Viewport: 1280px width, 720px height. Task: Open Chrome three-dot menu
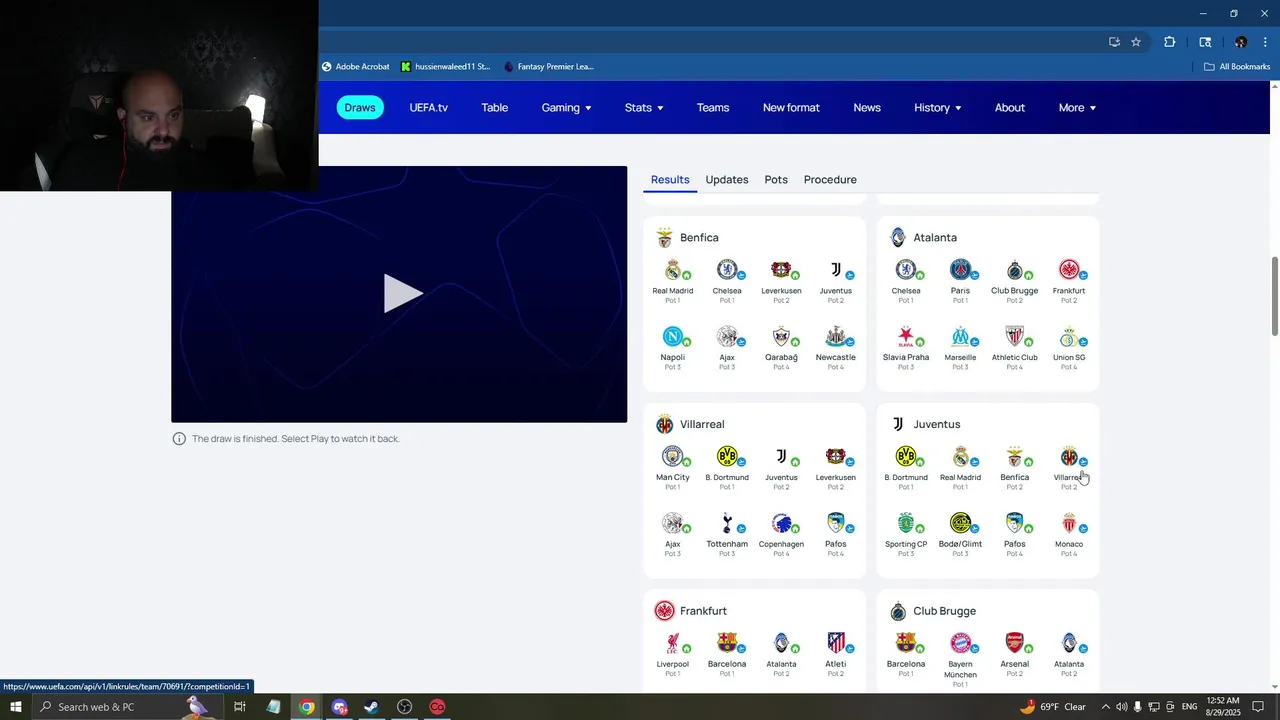pyautogui.click(x=1265, y=42)
